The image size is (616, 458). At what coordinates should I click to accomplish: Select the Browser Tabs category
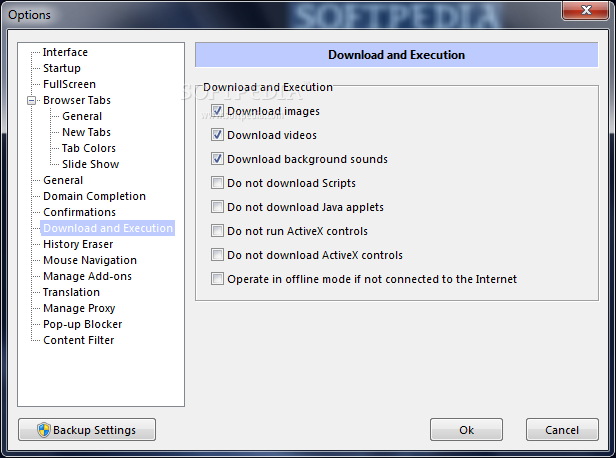(x=77, y=100)
